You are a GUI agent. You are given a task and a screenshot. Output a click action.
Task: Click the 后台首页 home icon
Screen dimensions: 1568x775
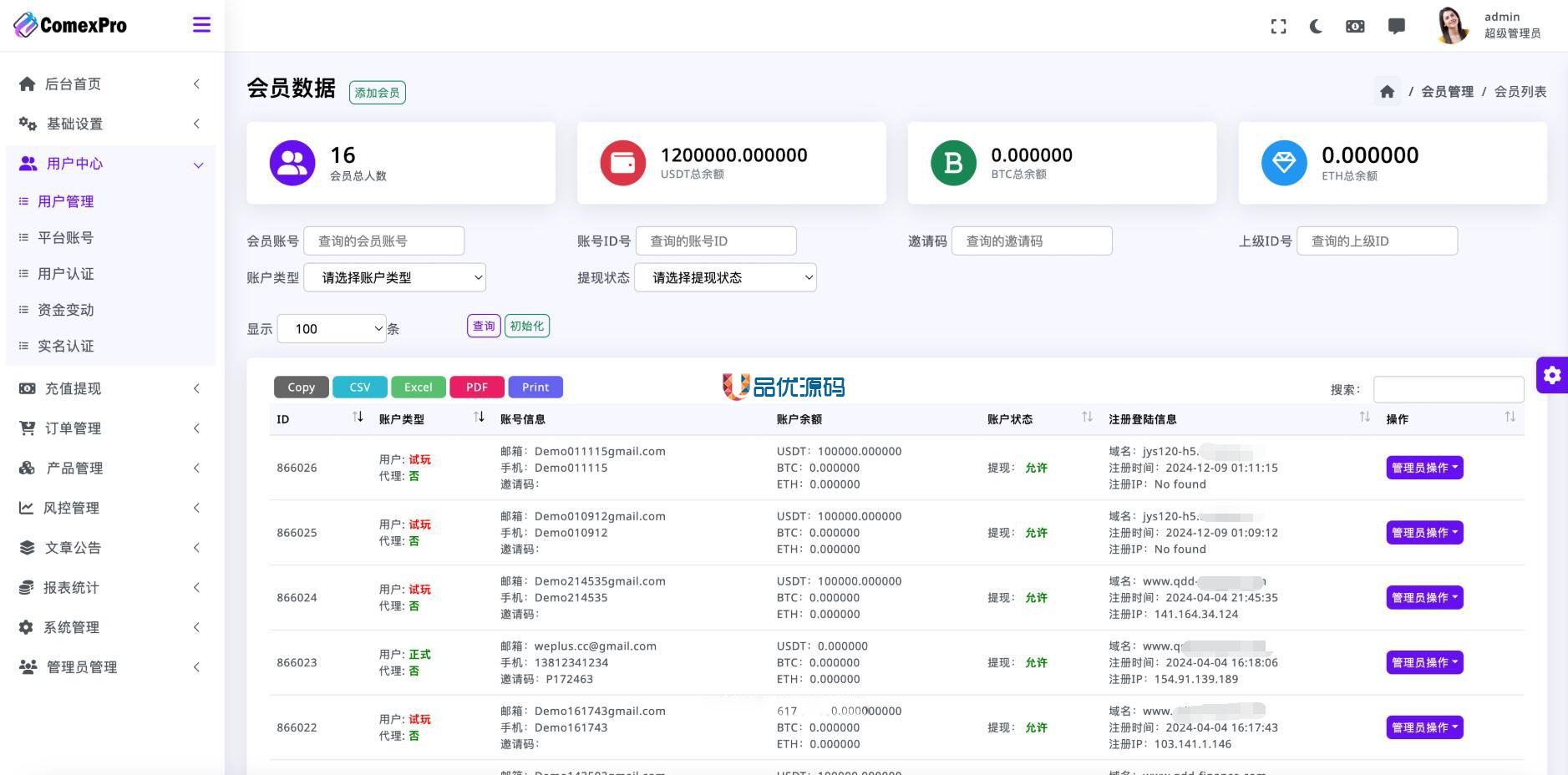[28, 84]
